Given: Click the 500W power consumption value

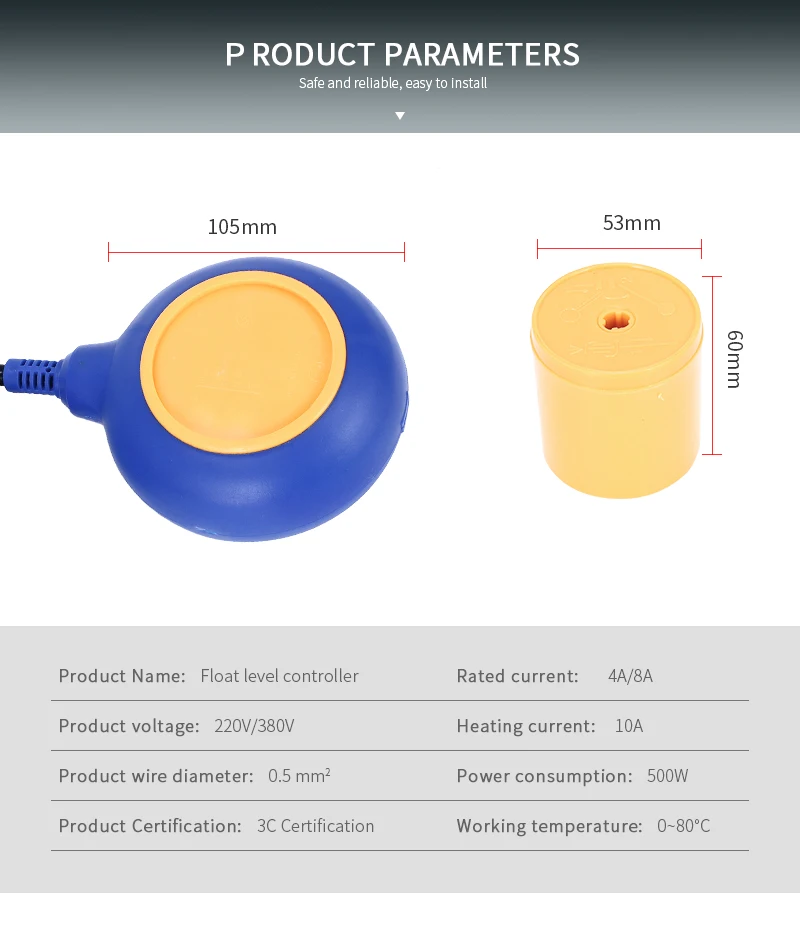Looking at the screenshot, I should (x=667, y=776).
